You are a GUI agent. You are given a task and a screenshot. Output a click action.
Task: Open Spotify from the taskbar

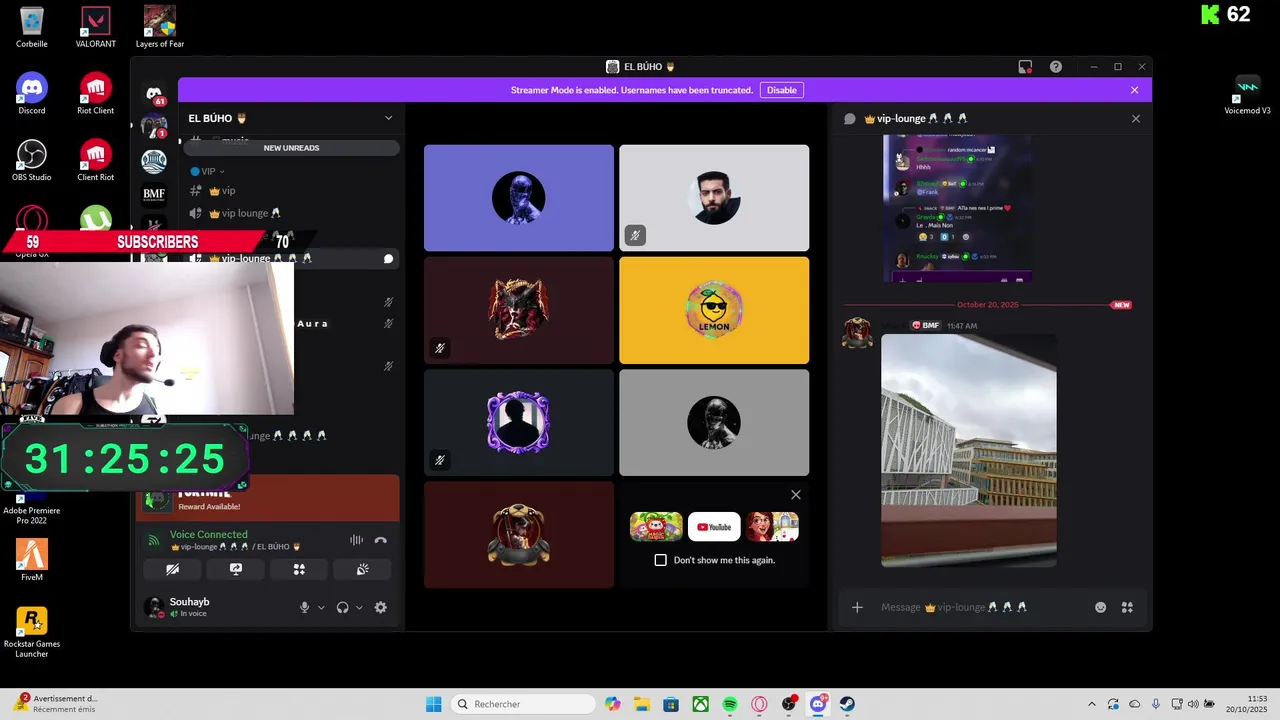pos(730,704)
